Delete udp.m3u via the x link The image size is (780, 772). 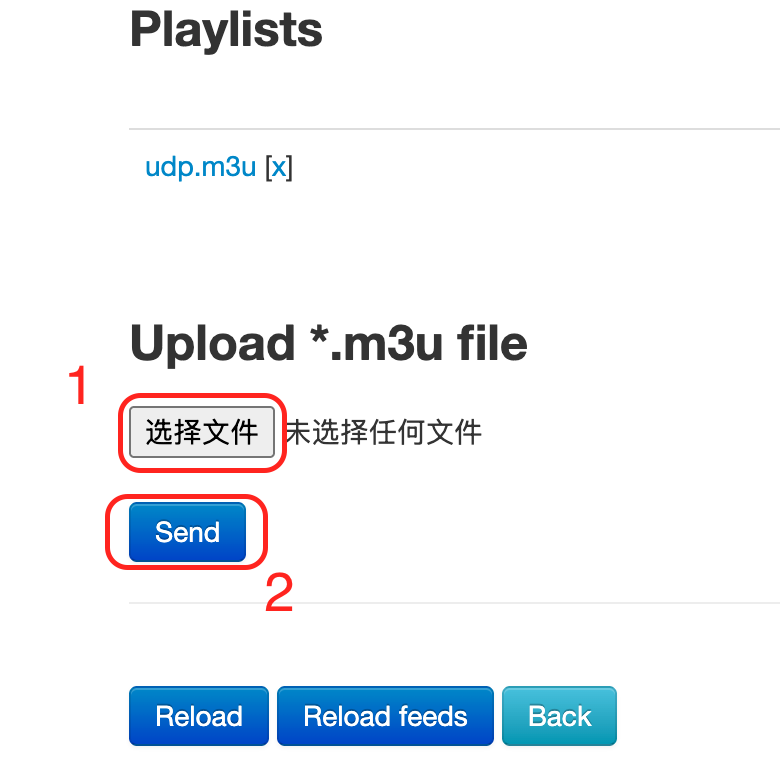coord(279,167)
